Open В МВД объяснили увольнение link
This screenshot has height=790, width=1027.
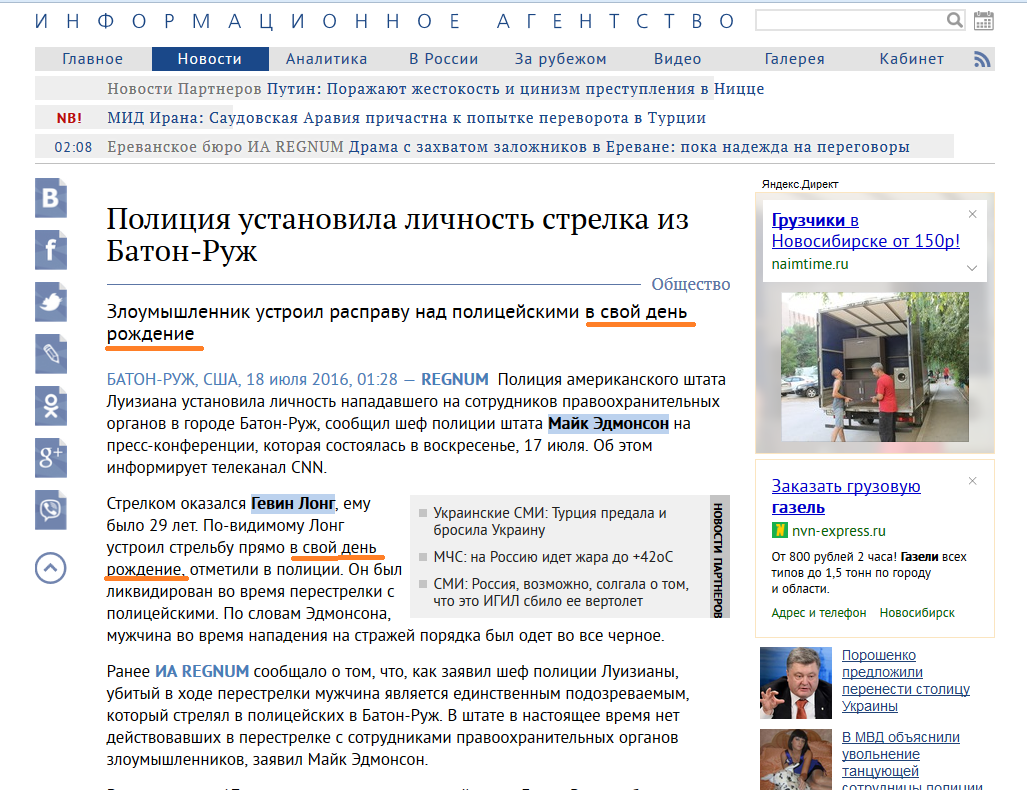point(912,762)
